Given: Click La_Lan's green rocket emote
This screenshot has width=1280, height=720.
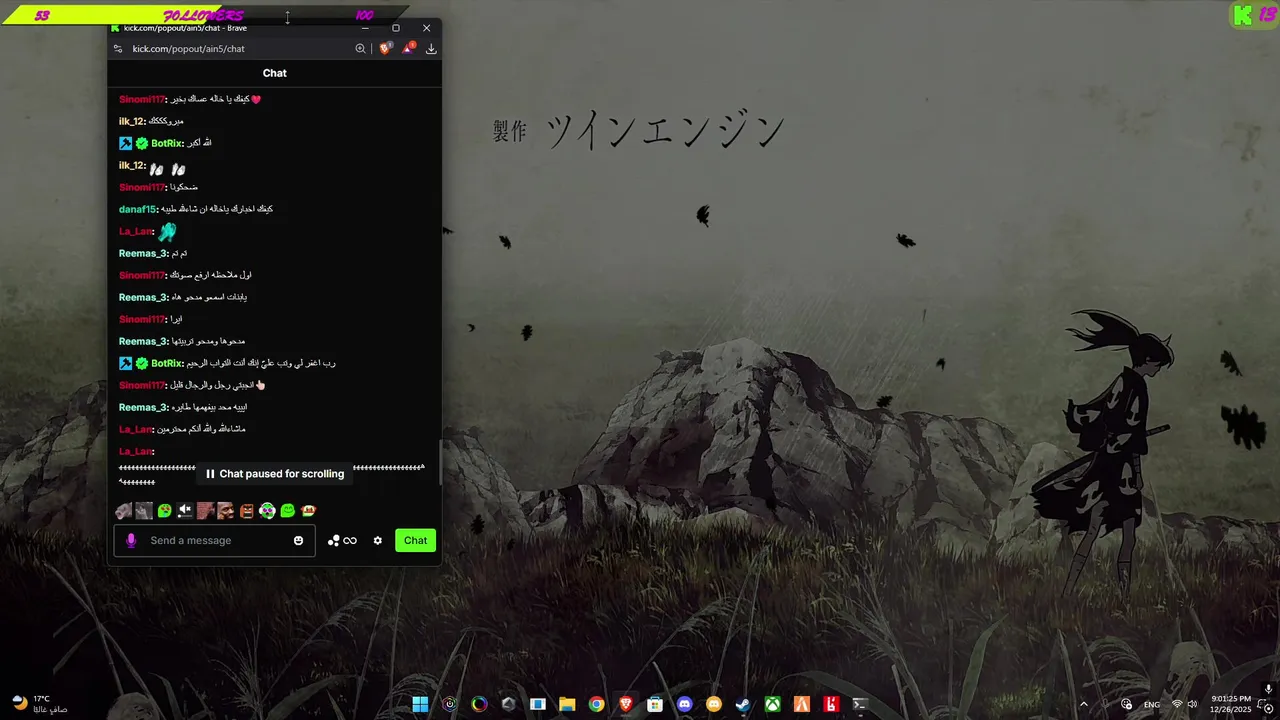Looking at the screenshot, I should [x=167, y=231].
